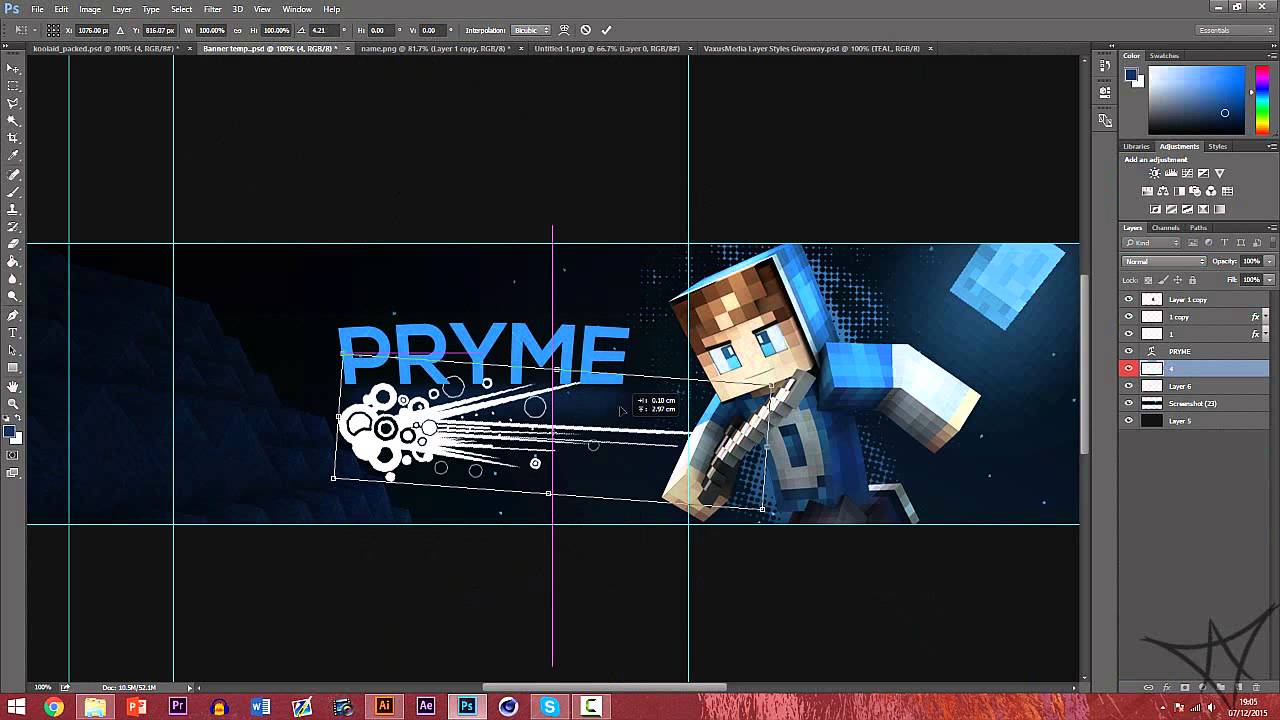The height and width of the screenshot is (720, 1280).
Task: Click inside the Color panel picker field
Action: [1198, 99]
